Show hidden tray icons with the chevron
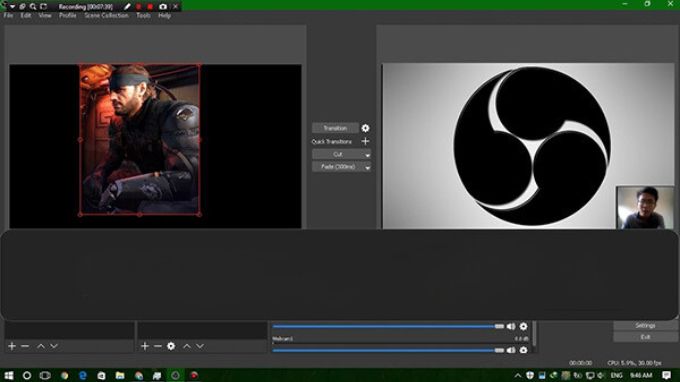The image size is (680, 382). (518, 375)
